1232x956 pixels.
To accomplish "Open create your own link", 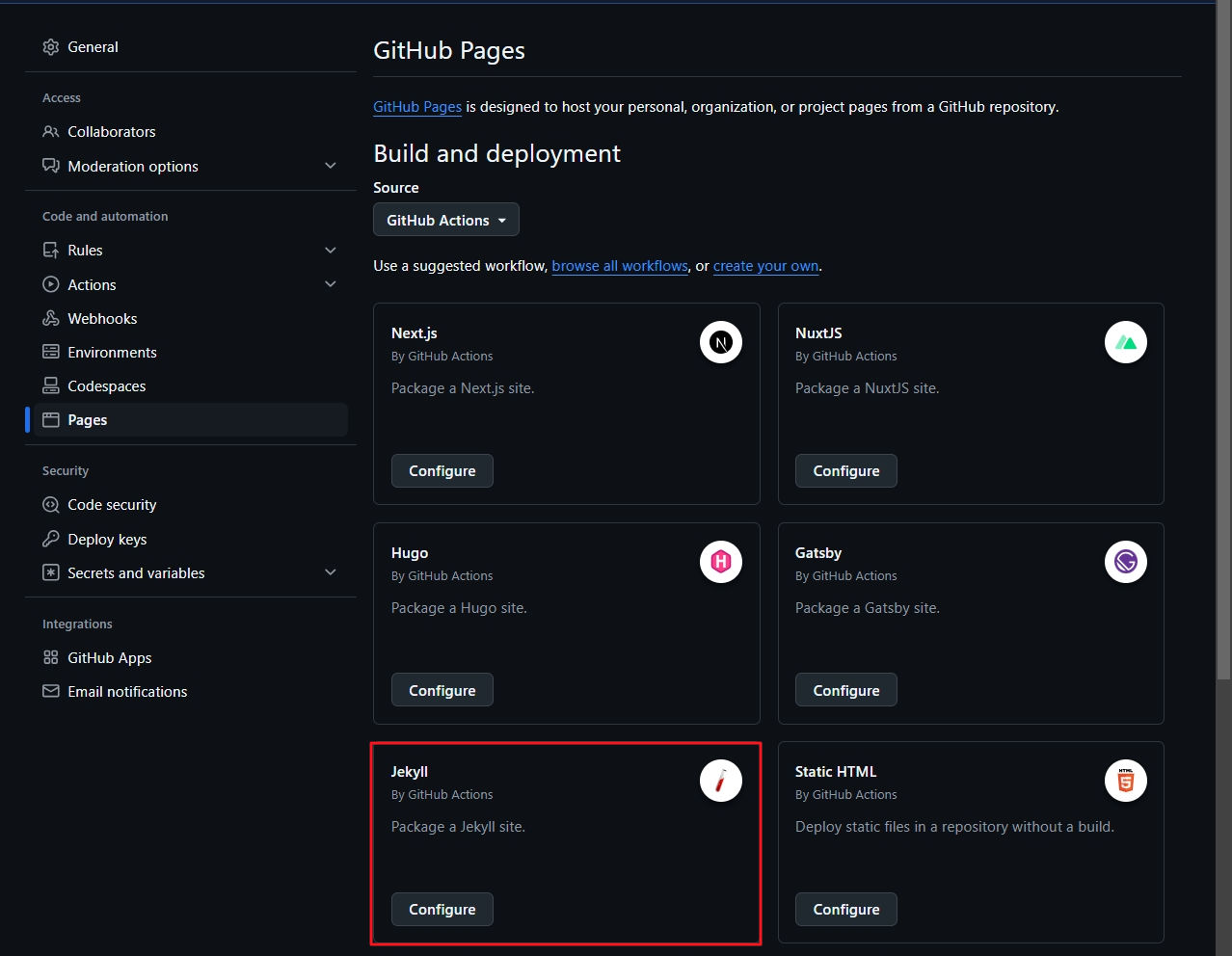I will click(x=766, y=266).
